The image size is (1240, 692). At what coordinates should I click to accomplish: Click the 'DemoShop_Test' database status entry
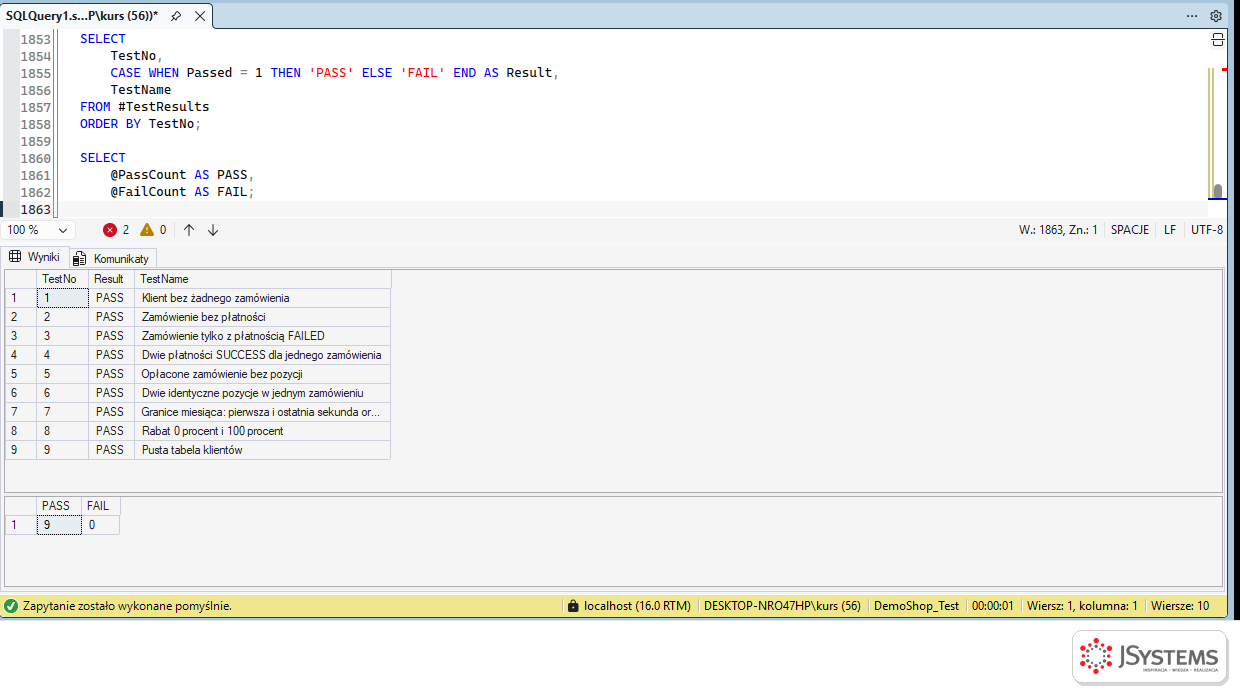click(x=916, y=606)
